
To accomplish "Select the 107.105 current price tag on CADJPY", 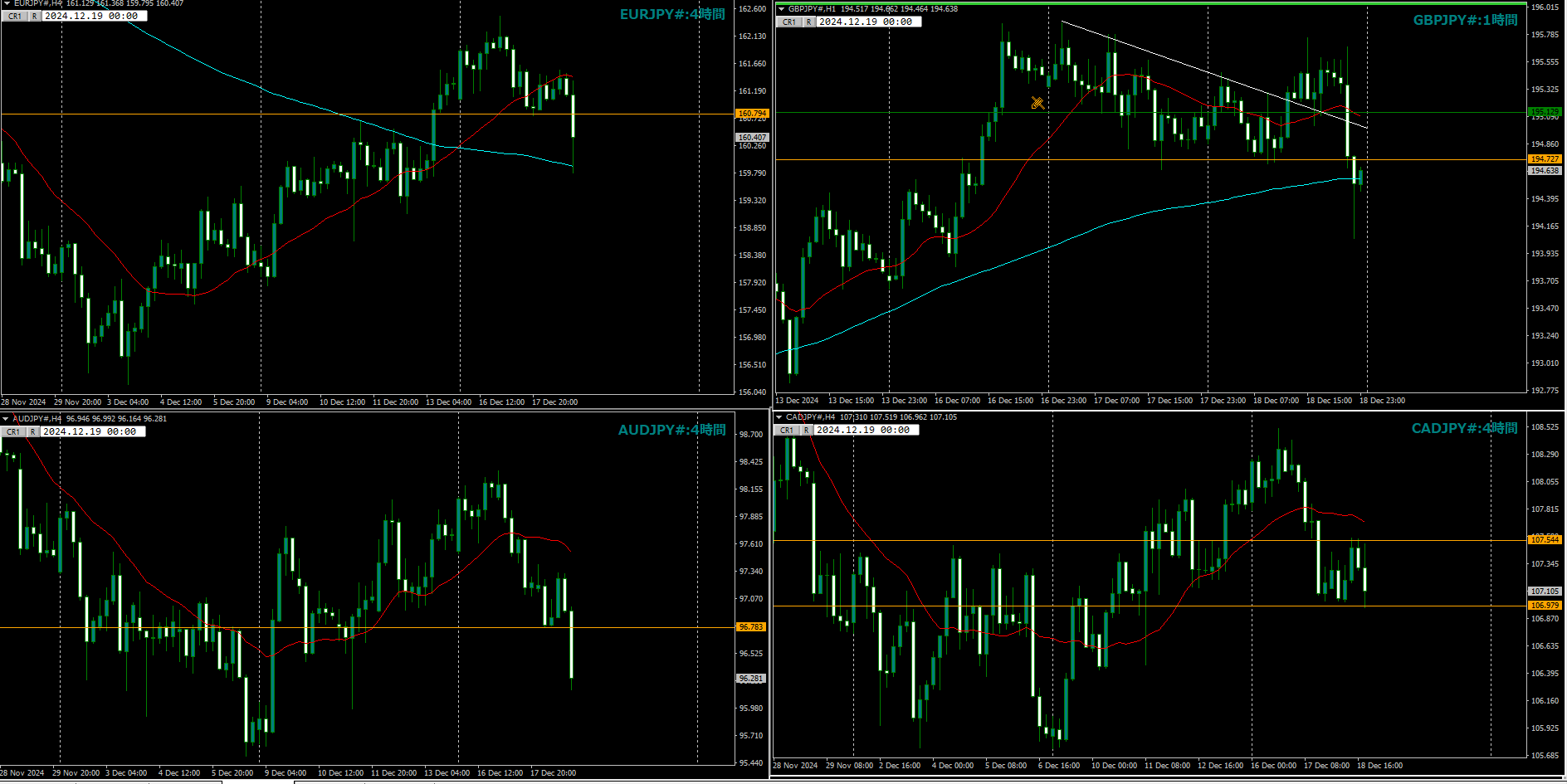I will click(x=1545, y=592).
